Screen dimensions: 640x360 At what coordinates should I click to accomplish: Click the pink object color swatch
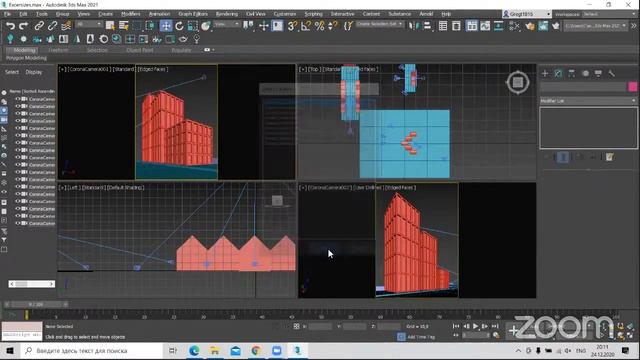tap(632, 87)
